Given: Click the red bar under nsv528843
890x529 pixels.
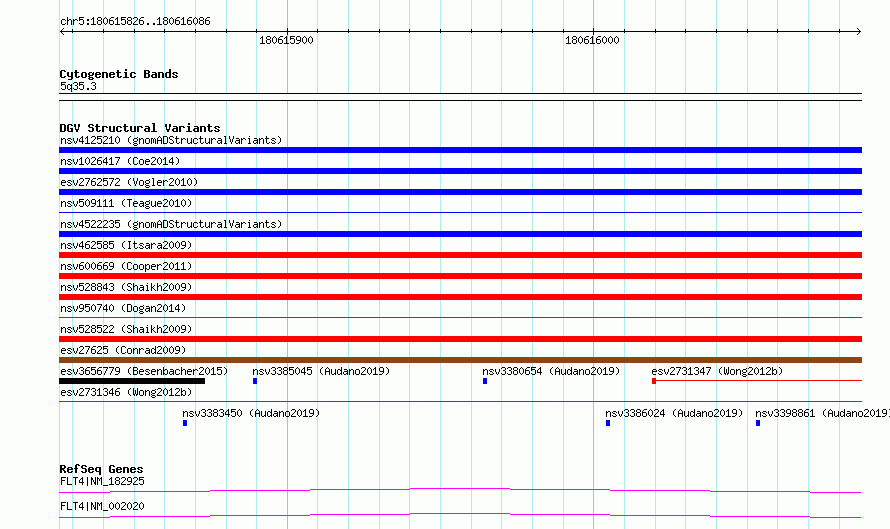Looking at the screenshot, I should click(x=460, y=297).
